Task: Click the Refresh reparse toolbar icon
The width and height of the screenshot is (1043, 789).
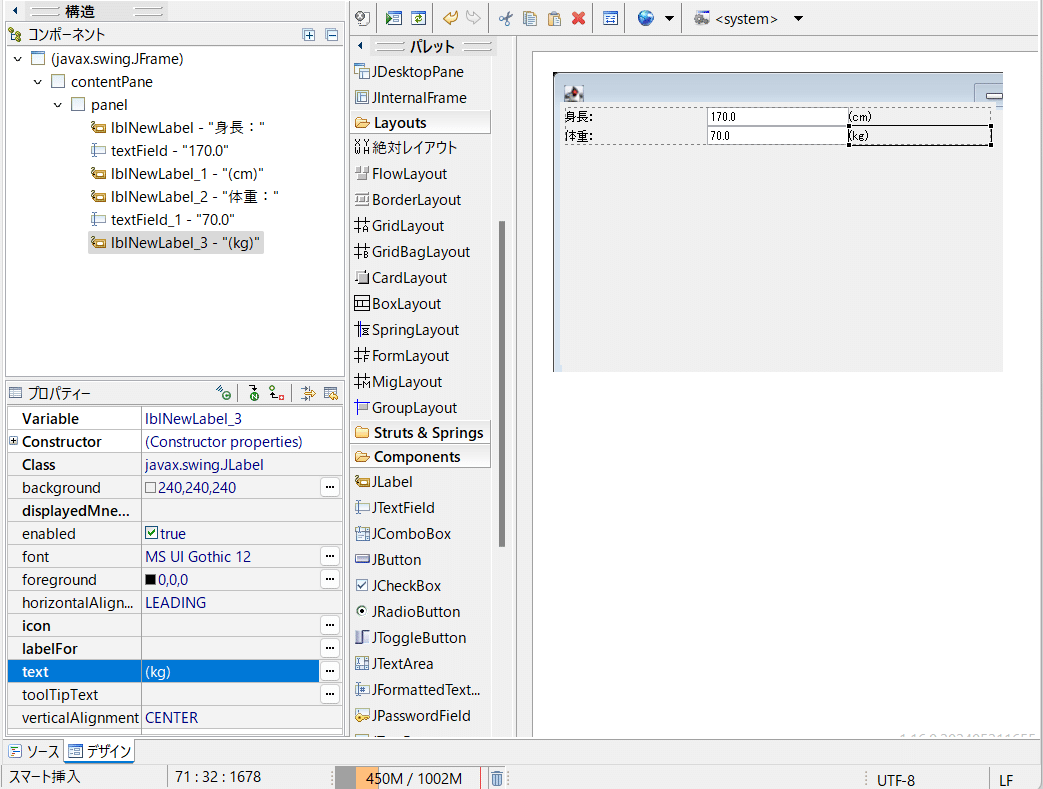Action: click(x=418, y=18)
